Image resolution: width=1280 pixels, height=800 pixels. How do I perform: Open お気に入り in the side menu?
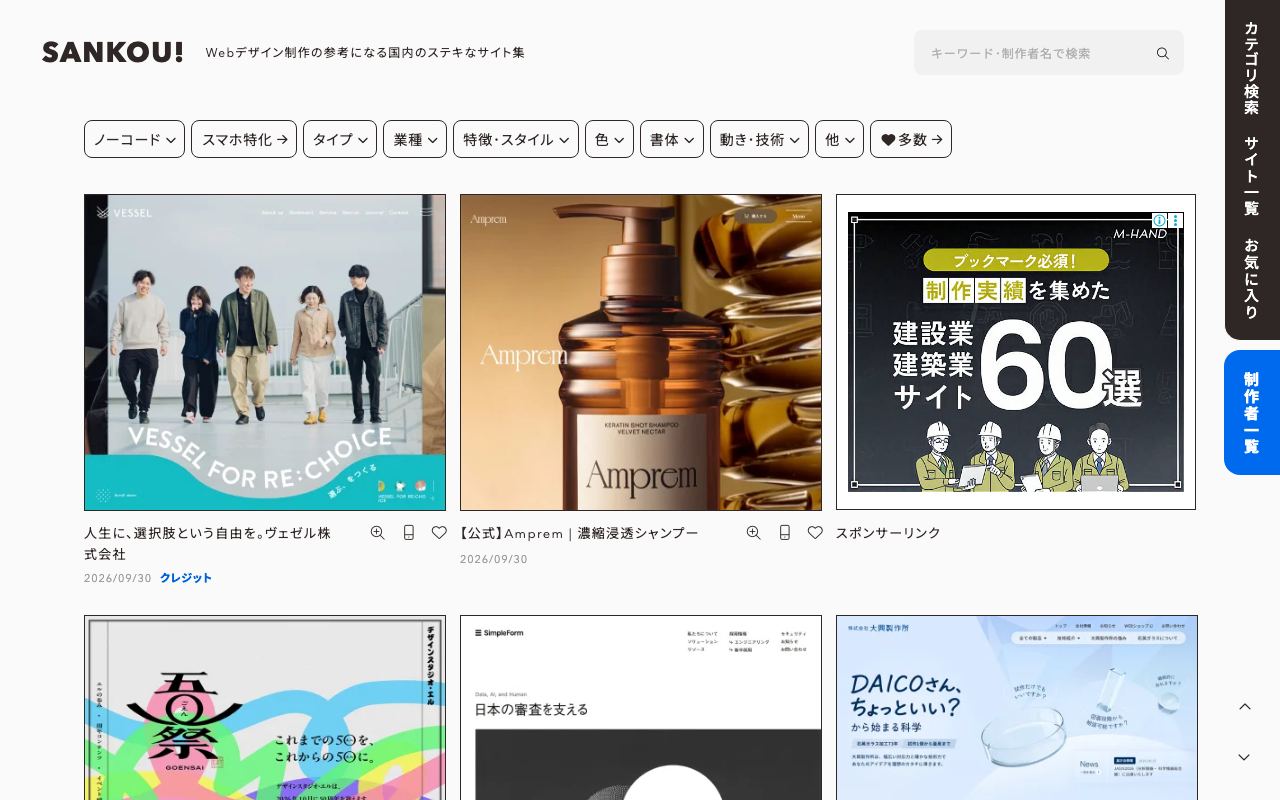[x=1251, y=278]
